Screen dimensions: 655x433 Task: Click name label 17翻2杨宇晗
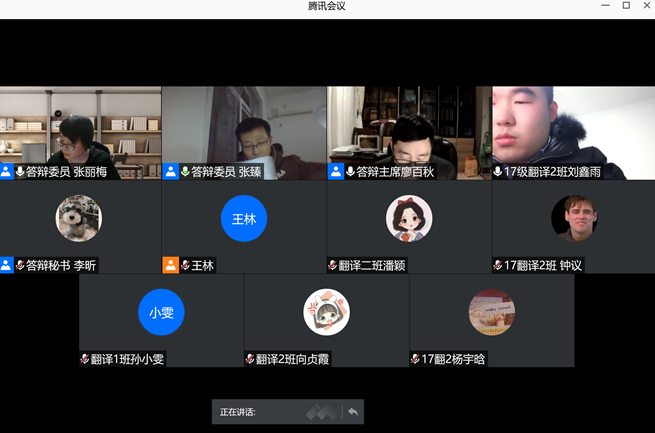click(x=453, y=359)
